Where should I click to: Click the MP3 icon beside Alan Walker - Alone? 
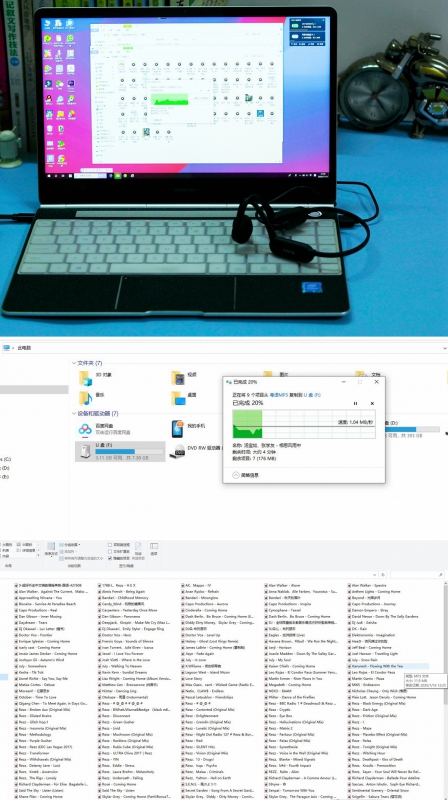click(265, 586)
